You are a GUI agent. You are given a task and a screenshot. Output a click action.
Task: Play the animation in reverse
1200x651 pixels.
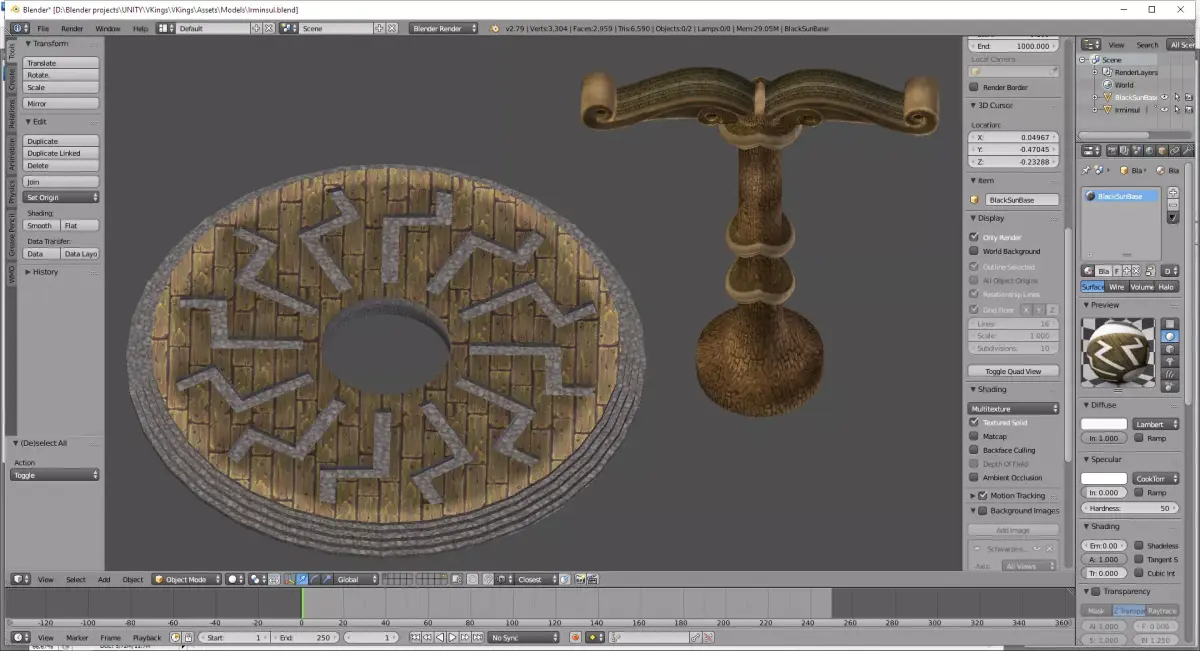440,637
